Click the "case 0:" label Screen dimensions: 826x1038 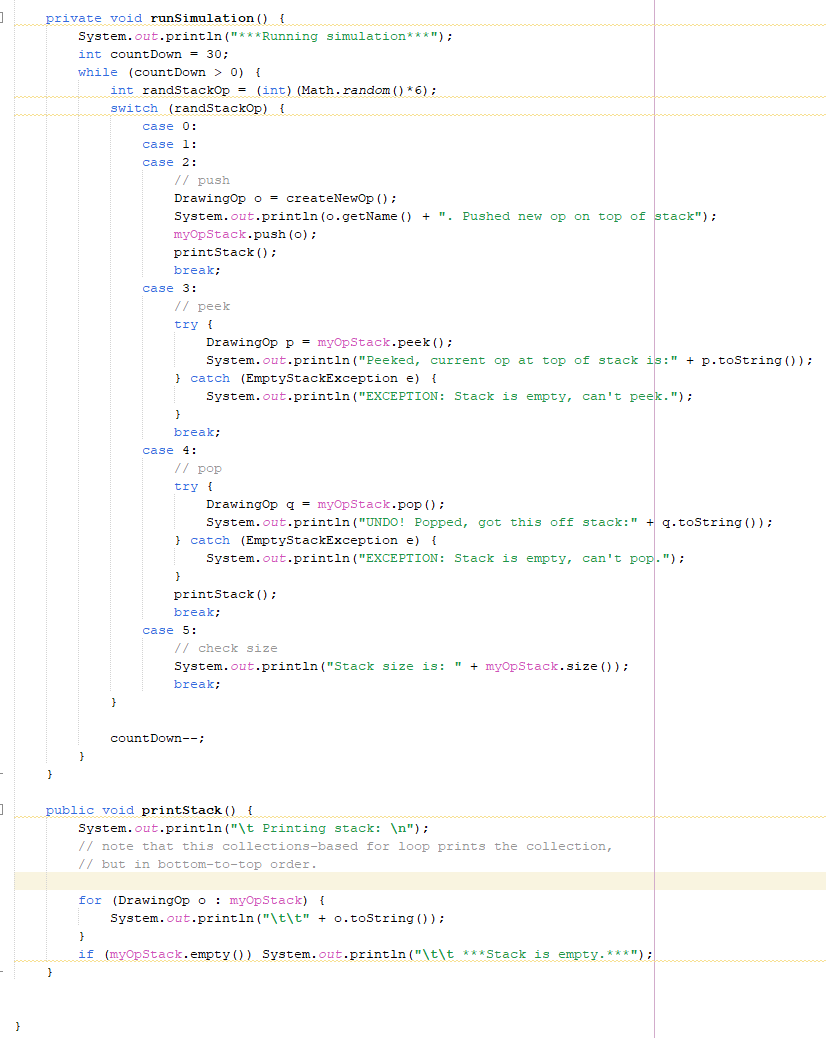coord(169,126)
